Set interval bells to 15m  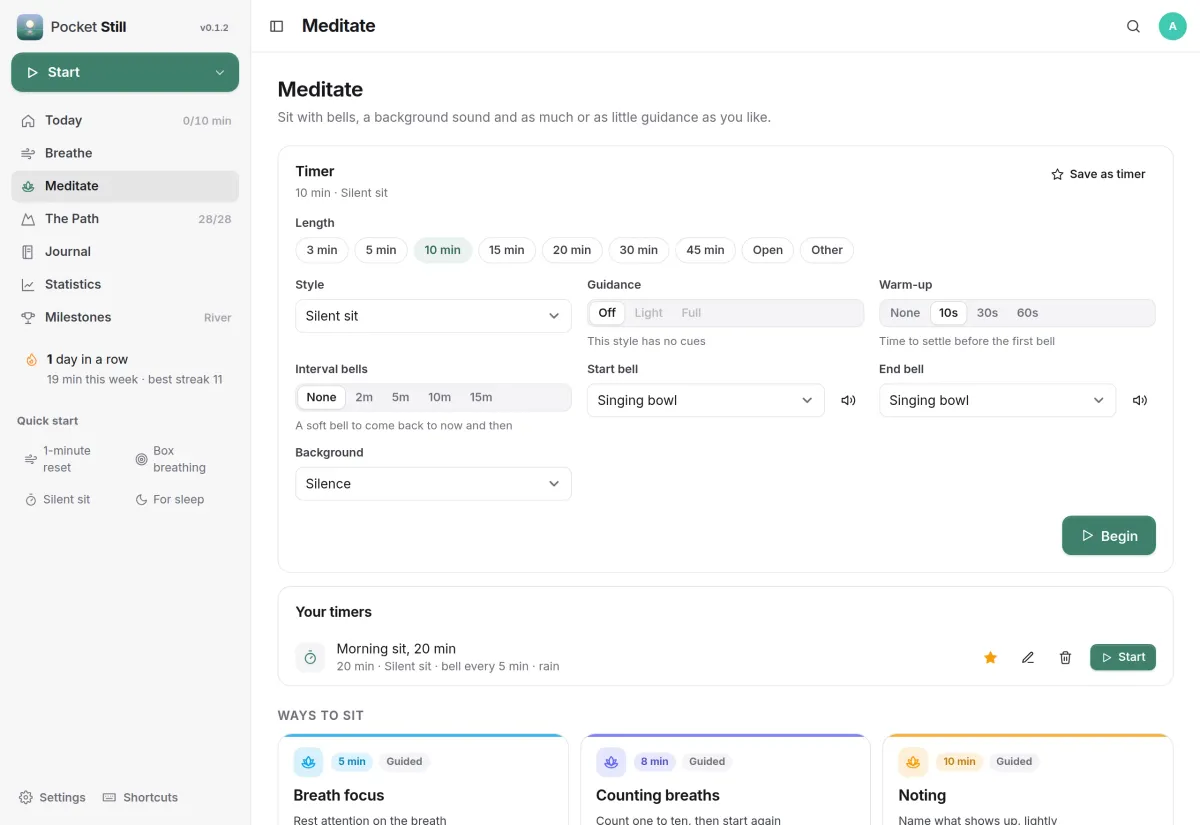tap(481, 397)
